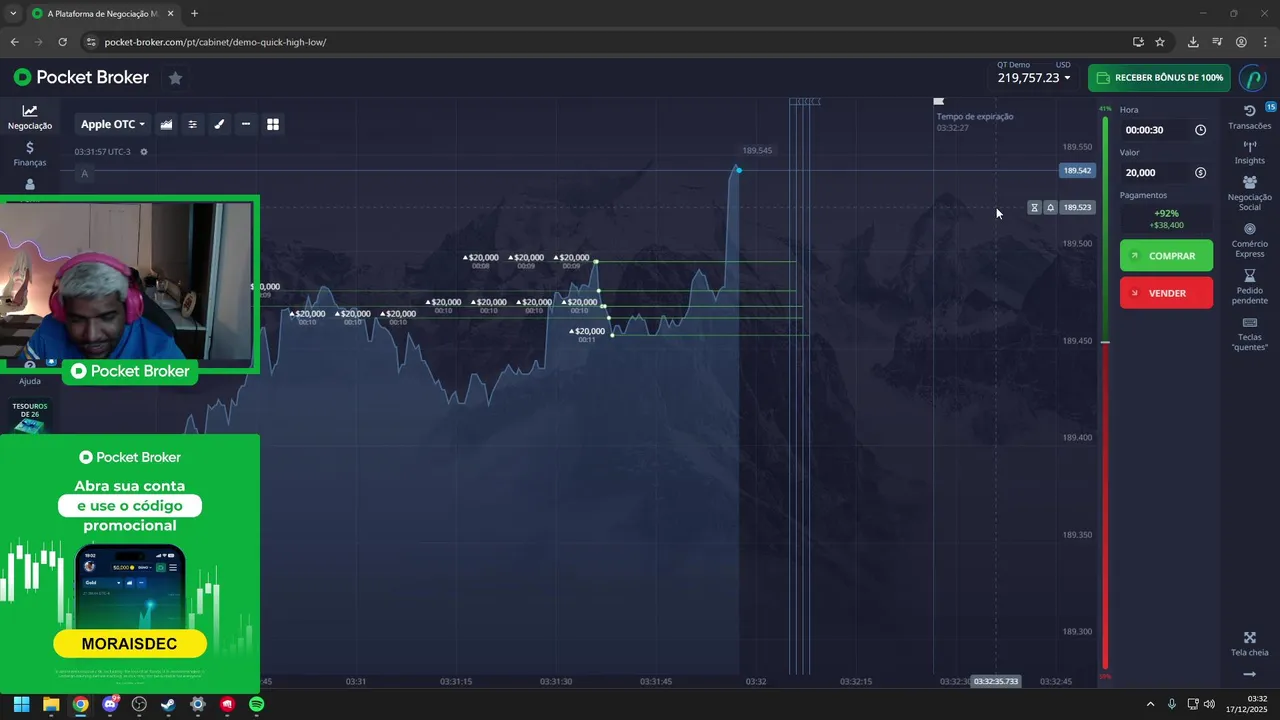
Task: Open the chart type area-chart icon
Action: click(x=166, y=124)
